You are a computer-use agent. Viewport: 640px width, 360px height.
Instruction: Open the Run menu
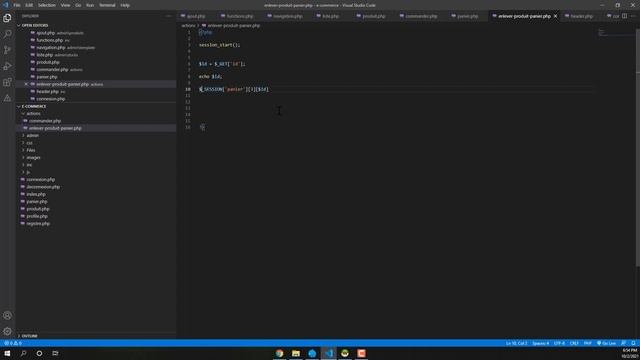coord(90,5)
